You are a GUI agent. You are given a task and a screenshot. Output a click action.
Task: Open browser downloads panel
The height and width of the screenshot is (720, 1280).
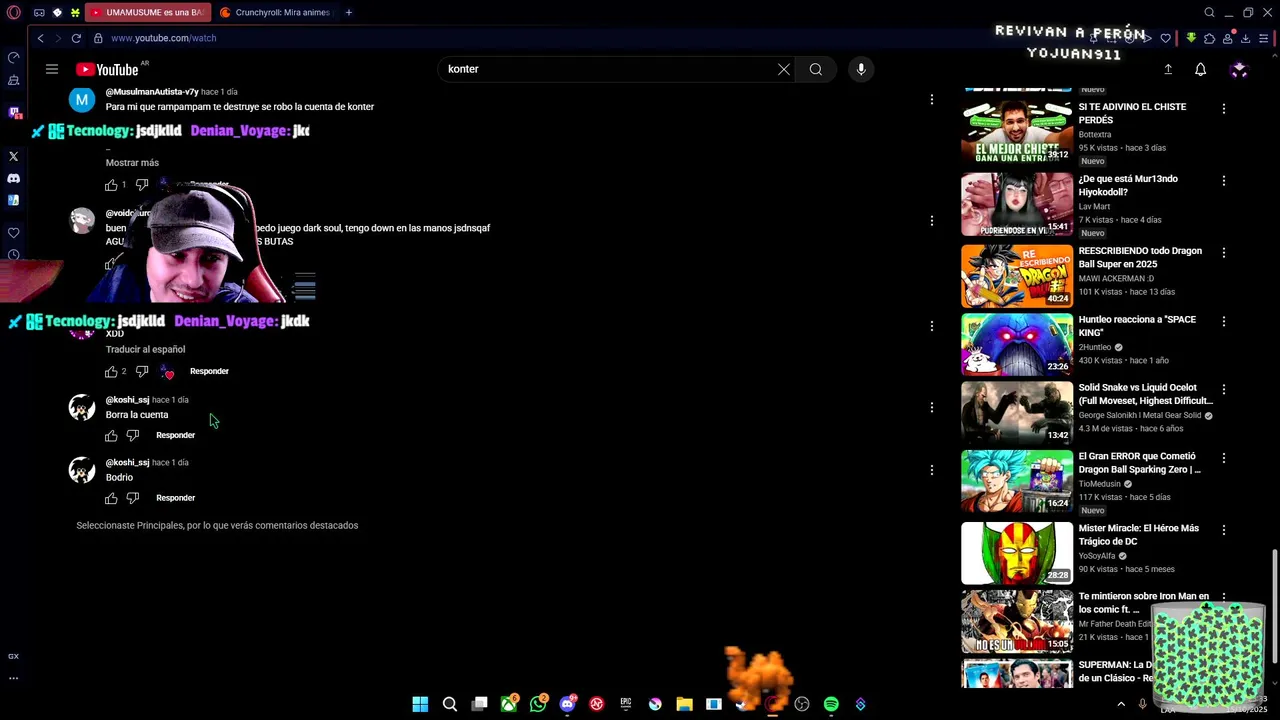1246,38
